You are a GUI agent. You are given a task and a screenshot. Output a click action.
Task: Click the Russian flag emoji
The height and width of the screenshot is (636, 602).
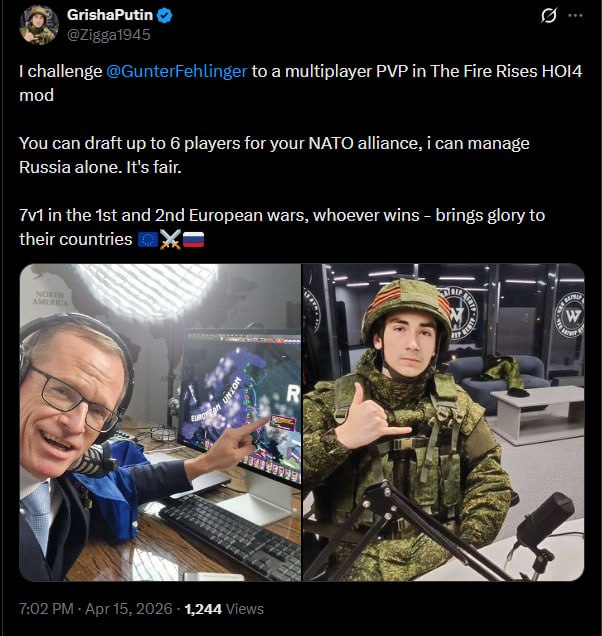click(192, 240)
